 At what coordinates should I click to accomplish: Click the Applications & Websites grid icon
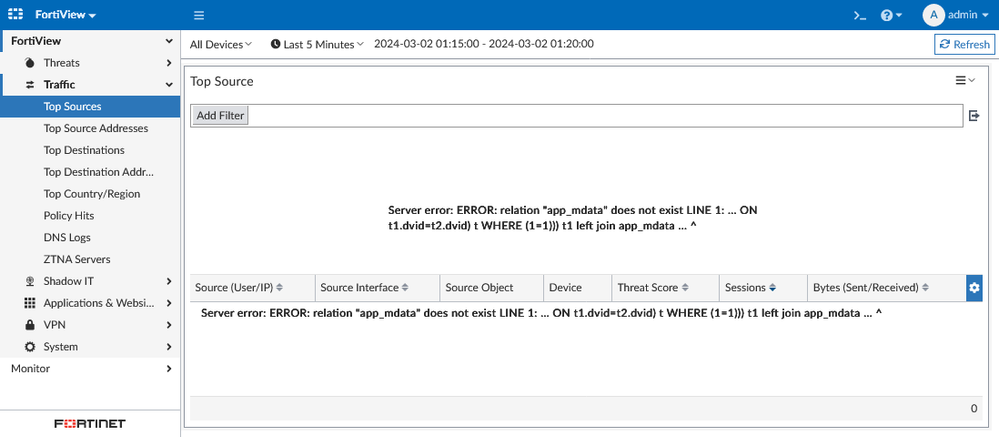[29, 303]
